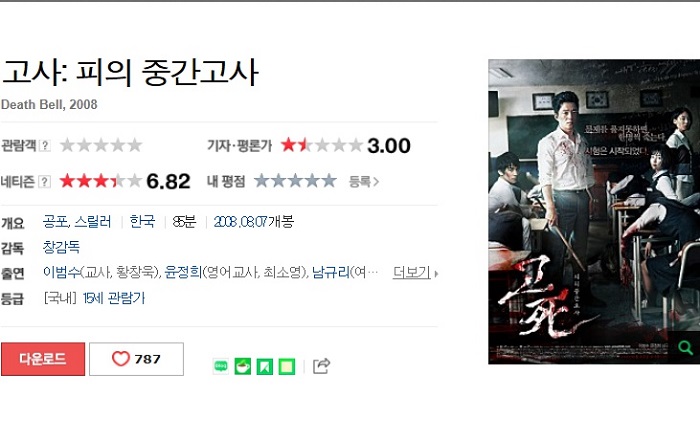Toggle the heart like button showing 787
The image size is (700, 440).
click(x=136, y=359)
